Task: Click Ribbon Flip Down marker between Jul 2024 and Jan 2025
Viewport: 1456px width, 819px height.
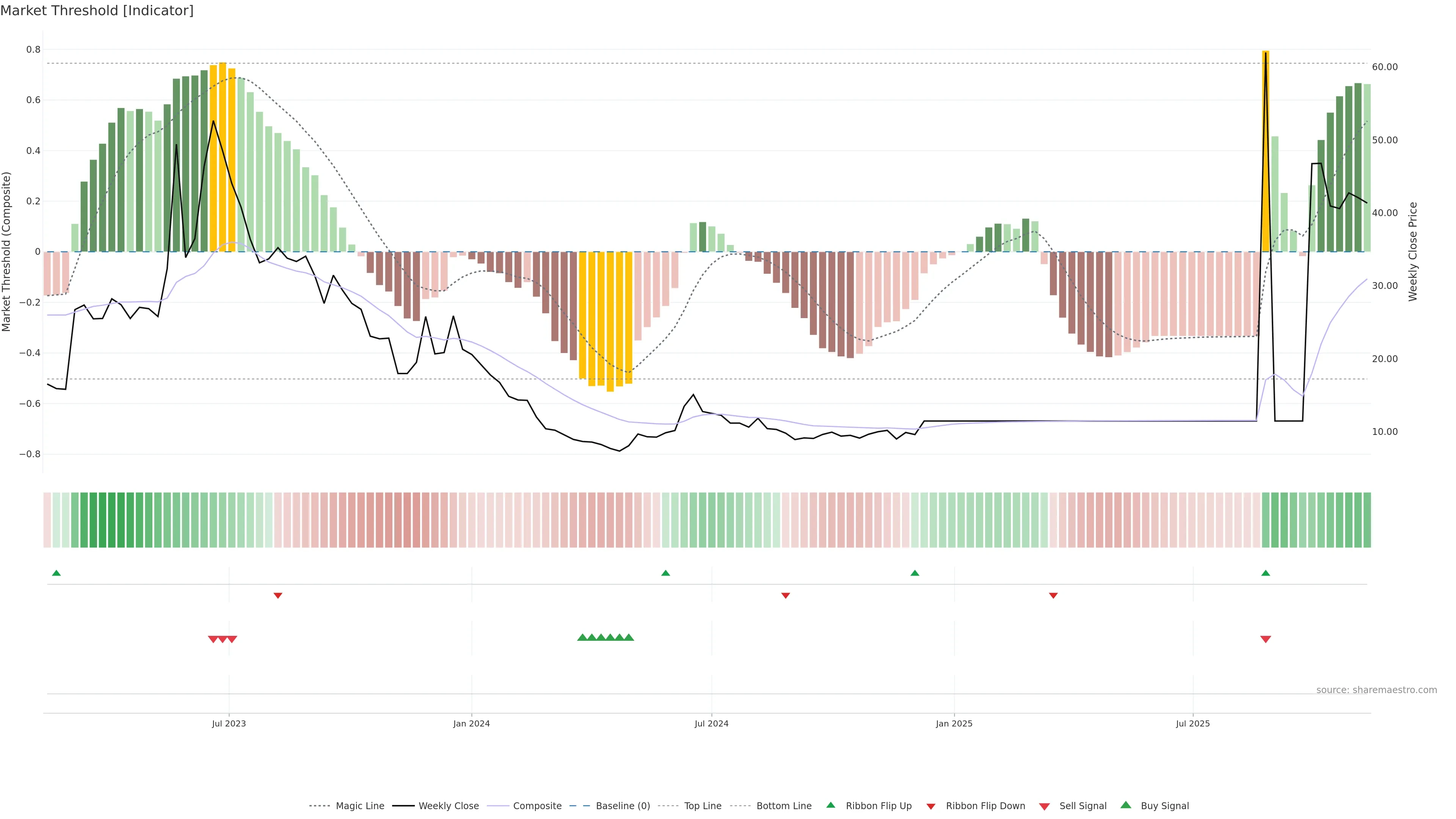Action: 785,595
